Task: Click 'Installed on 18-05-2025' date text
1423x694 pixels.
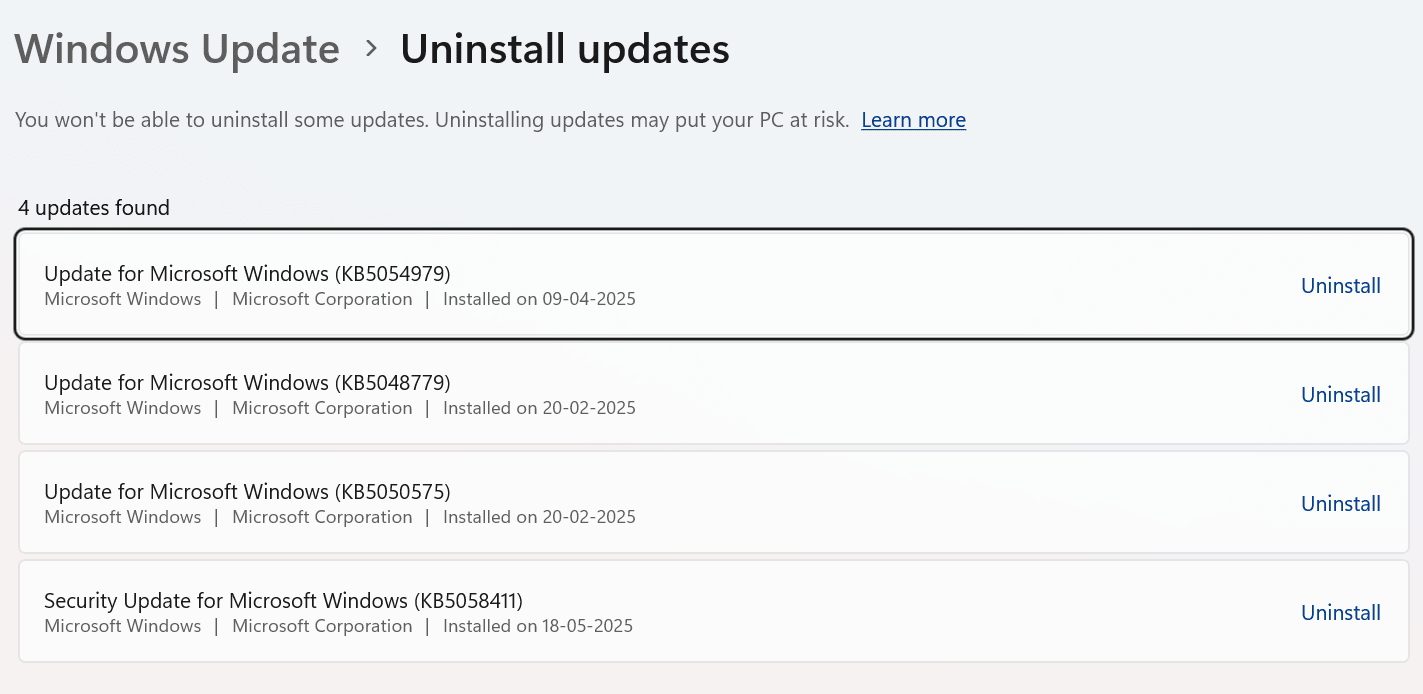Action: (538, 626)
